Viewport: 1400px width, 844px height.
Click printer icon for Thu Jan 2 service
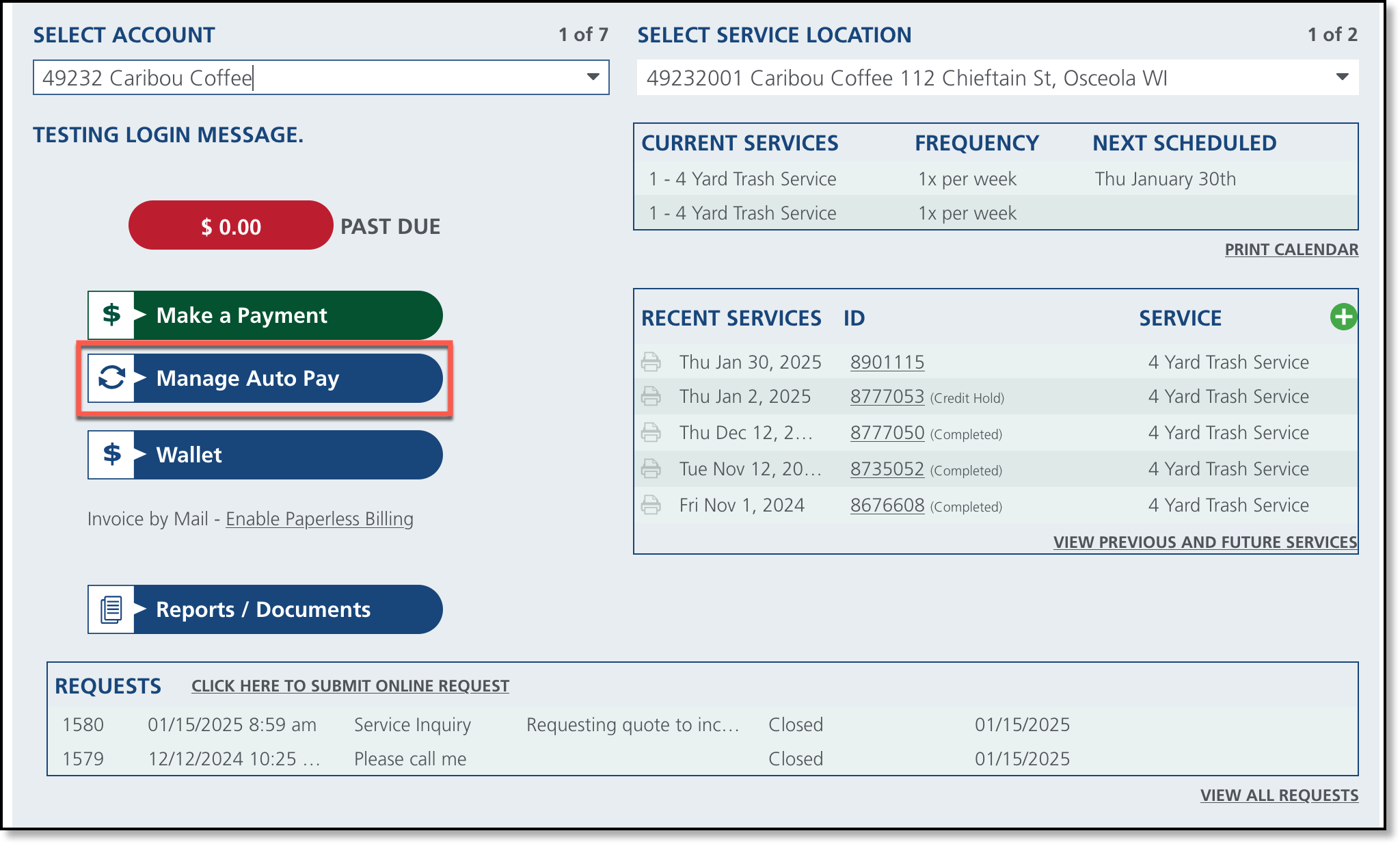coord(651,396)
